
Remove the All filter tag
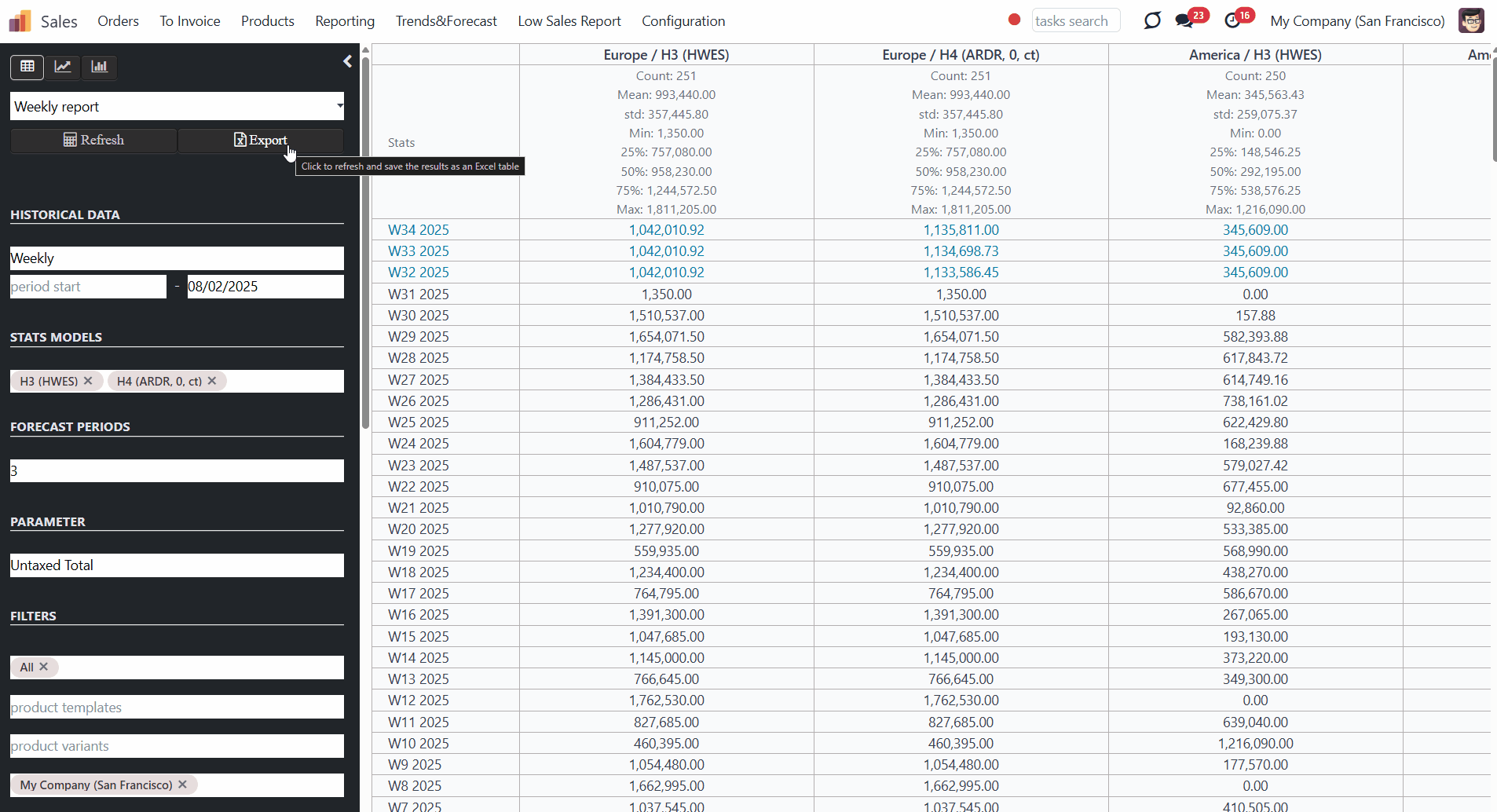(44, 667)
